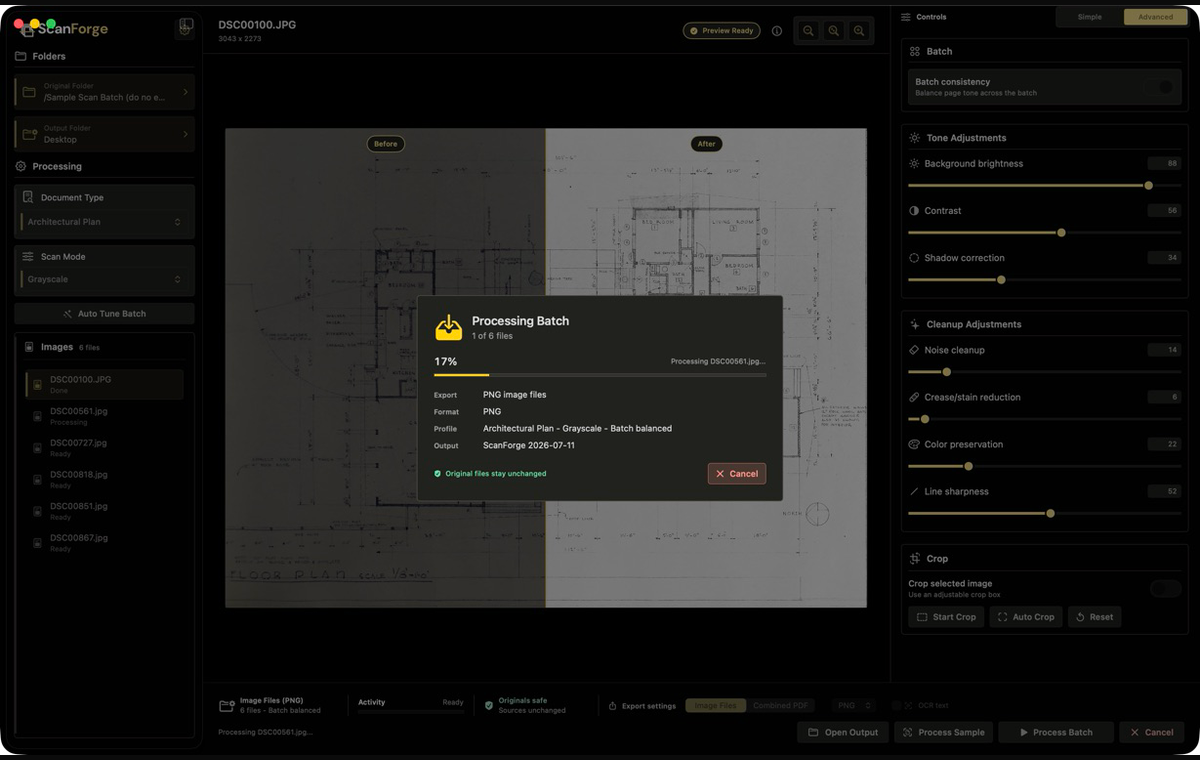The height and width of the screenshot is (760, 1200).
Task: Expand the Original Folder chevron
Action: (185, 92)
